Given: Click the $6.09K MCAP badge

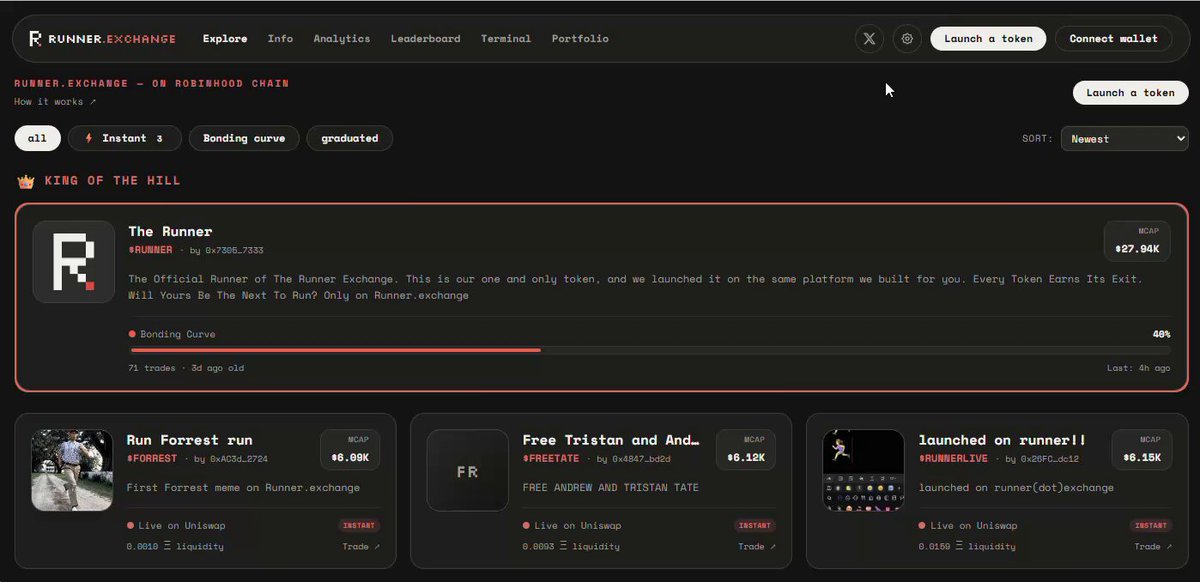Looking at the screenshot, I should [350, 450].
